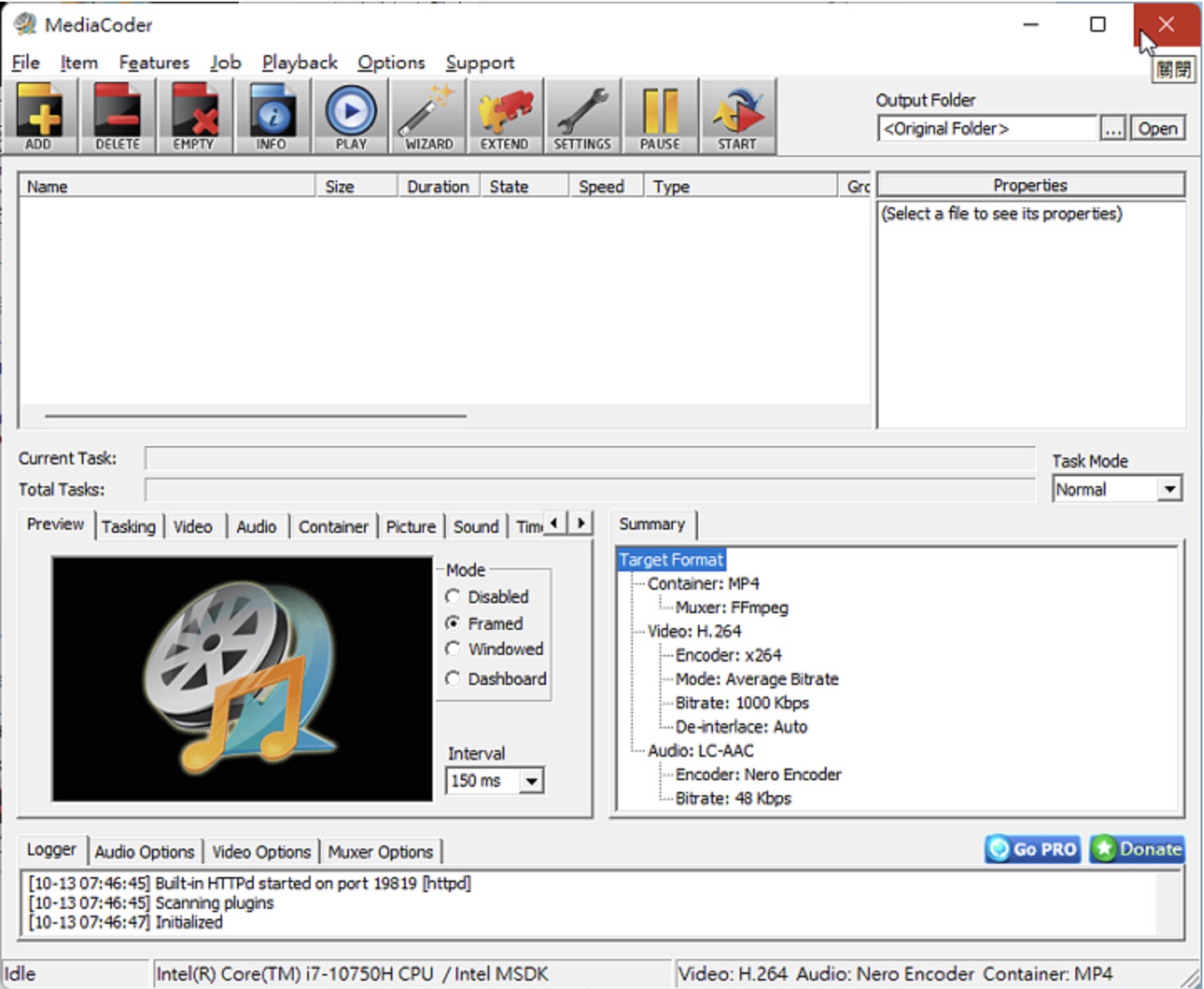Select Container: MP4 in summary tree
The image size is (1204, 989).
(704, 584)
